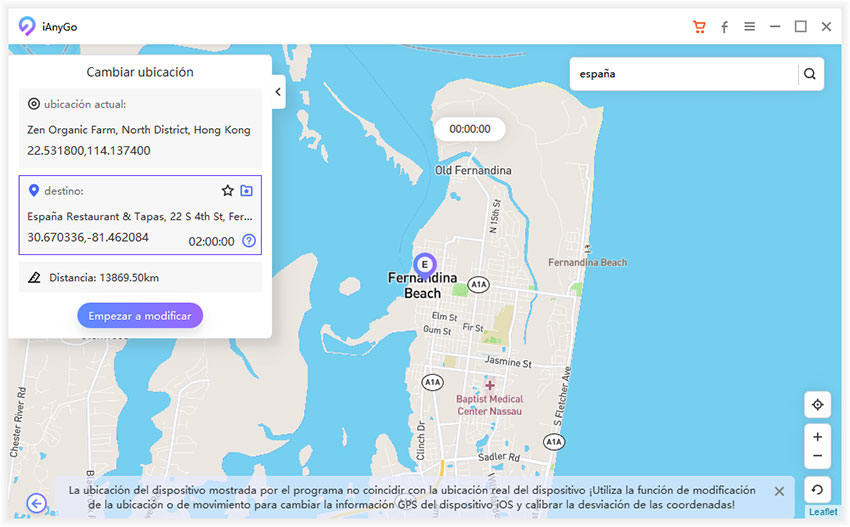The image size is (850, 527).
Task: Collapse the Cambiar ubicación side panel
Action: click(278, 92)
